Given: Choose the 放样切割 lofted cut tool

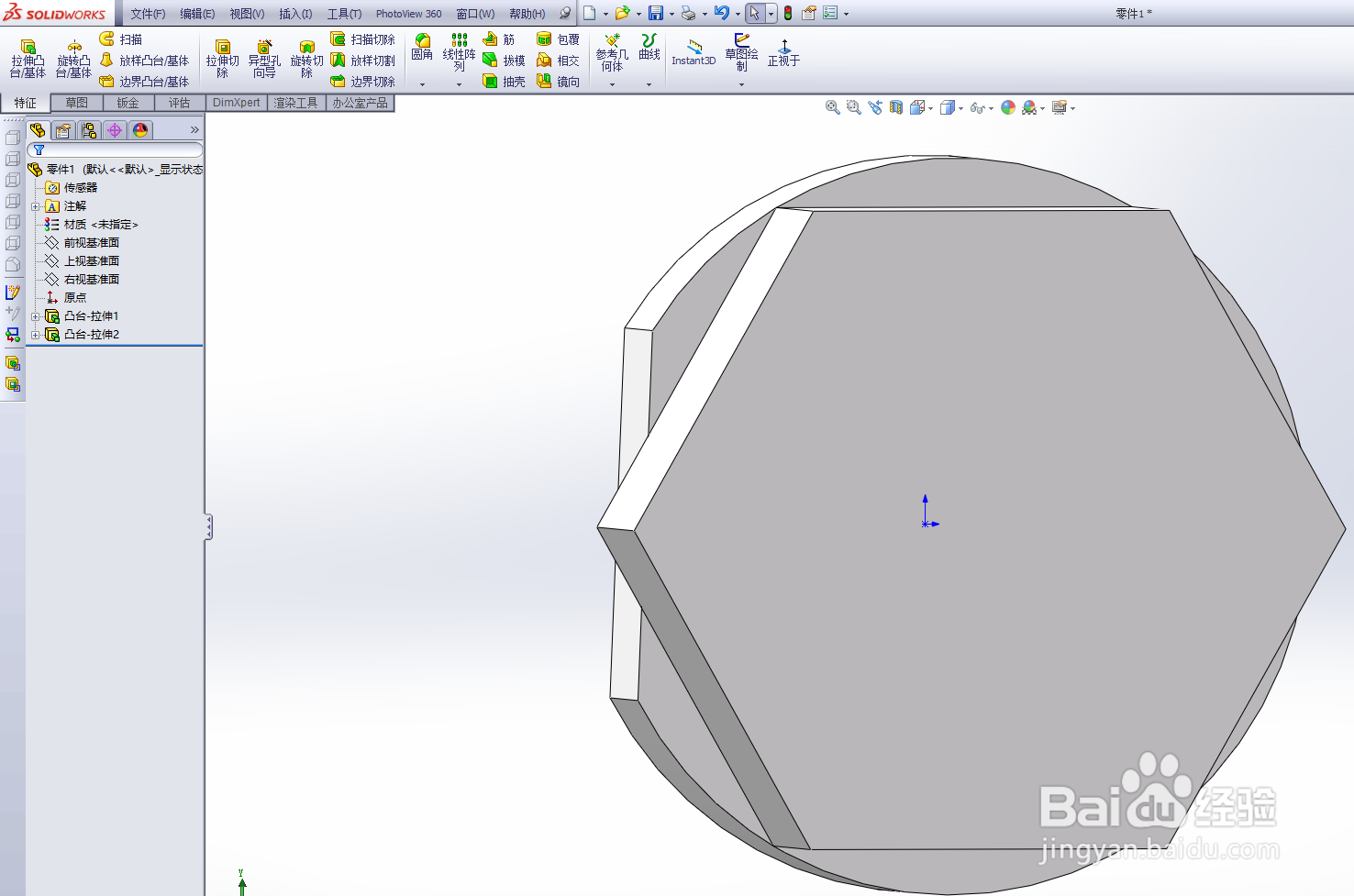Looking at the screenshot, I should (x=362, y=61).
